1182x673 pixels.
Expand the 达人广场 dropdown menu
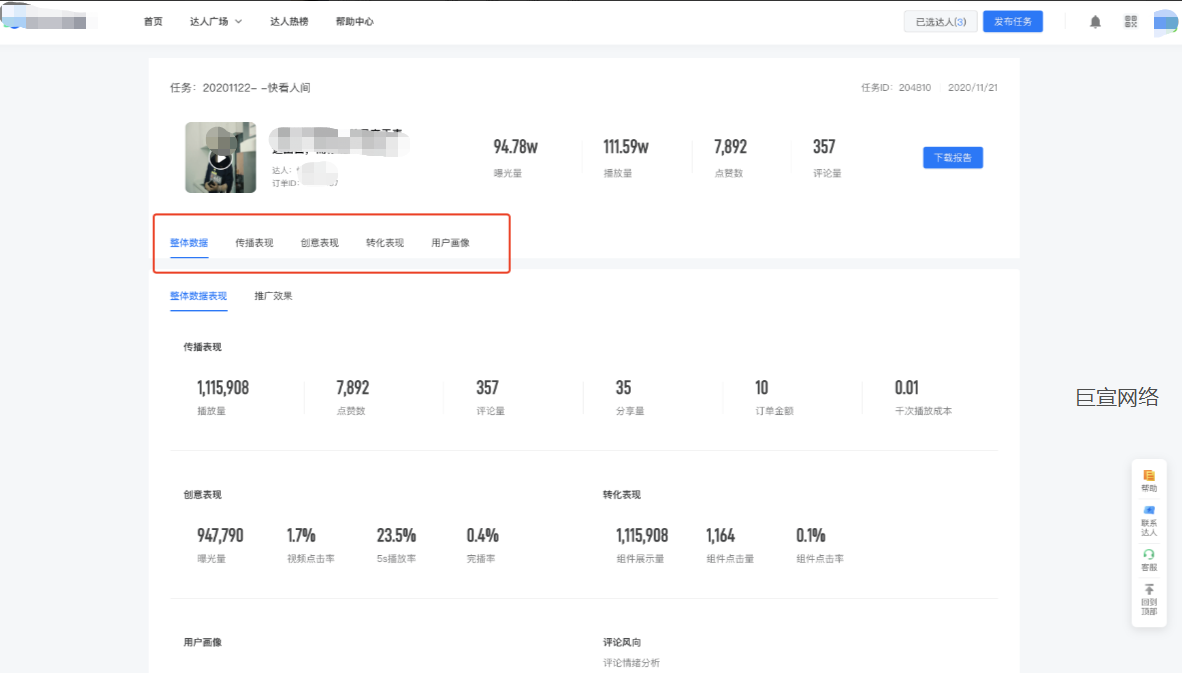point(216,21)
